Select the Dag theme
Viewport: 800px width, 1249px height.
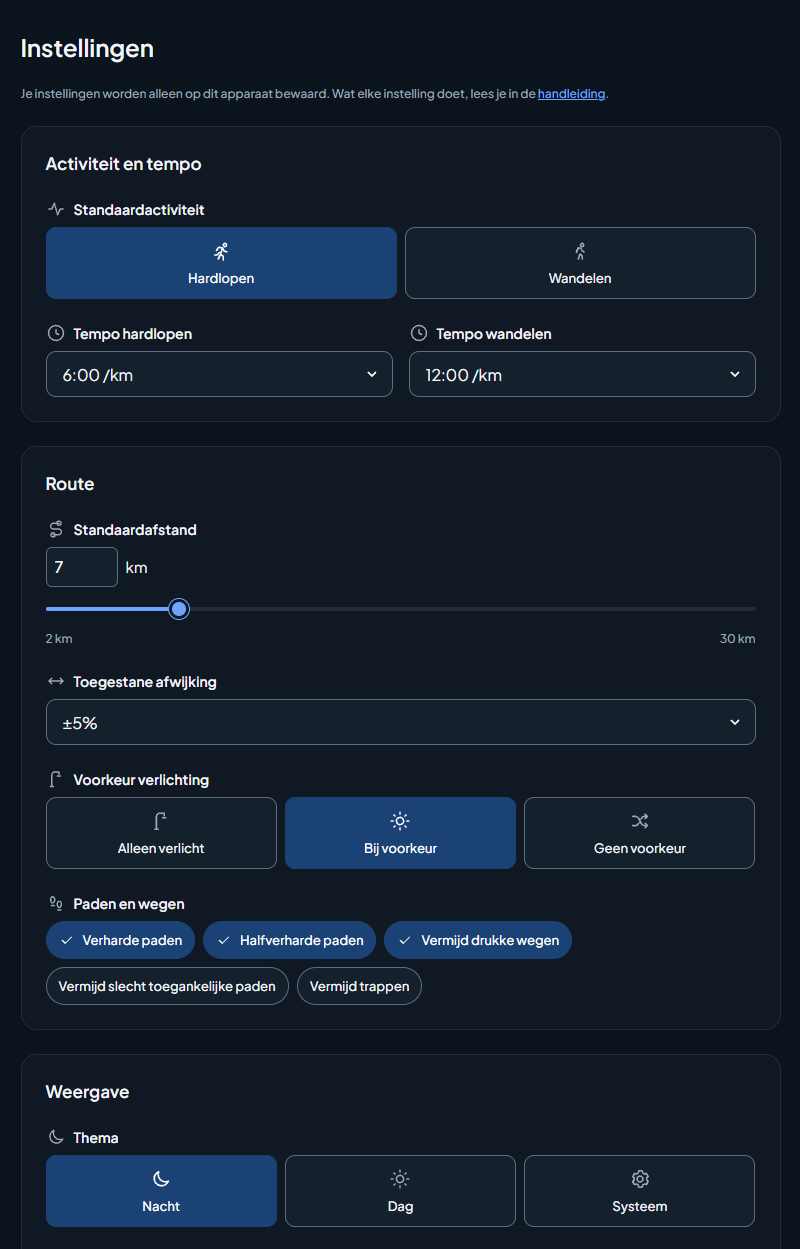(400, 1191)
